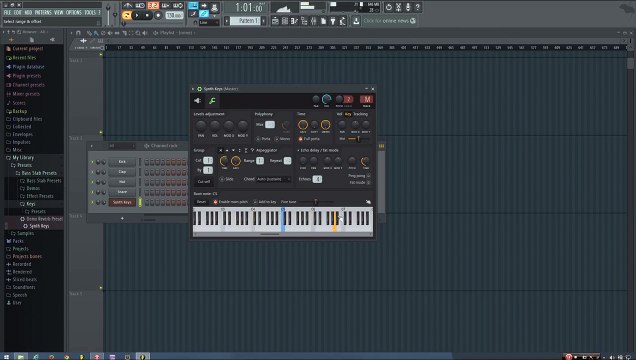636x360 pixels.
Task: Click the Cut self button
Action: pyautogui.click(x=204, y=182)
